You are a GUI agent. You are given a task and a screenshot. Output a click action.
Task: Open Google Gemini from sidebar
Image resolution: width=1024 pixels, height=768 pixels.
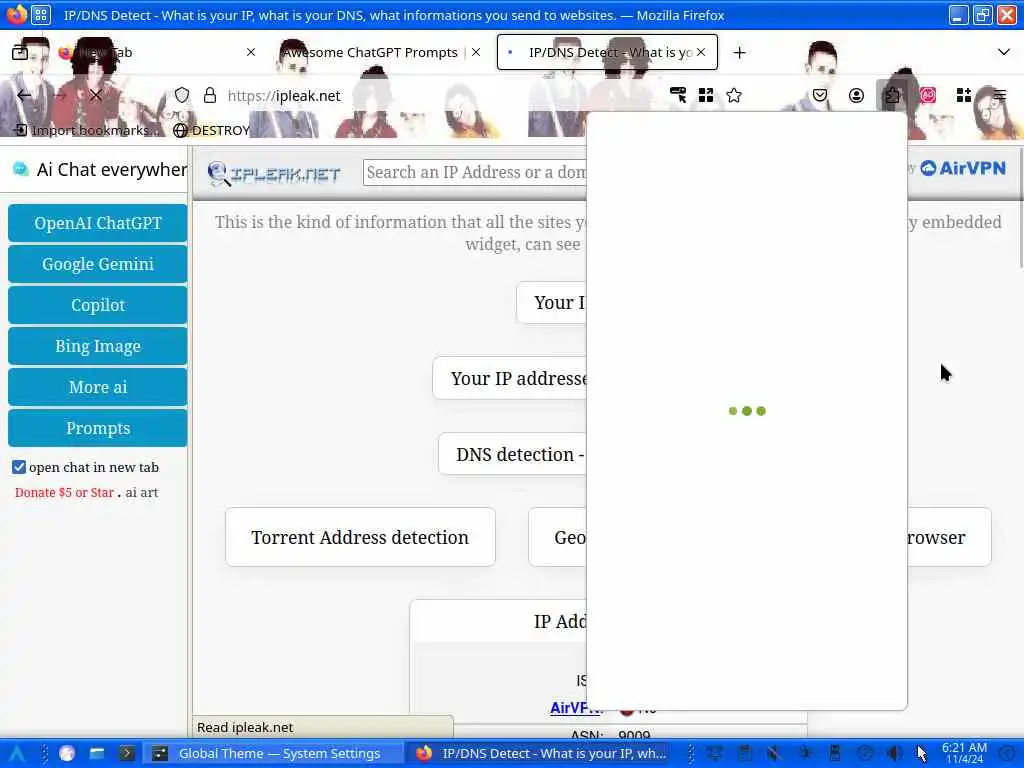pos(97,264)
